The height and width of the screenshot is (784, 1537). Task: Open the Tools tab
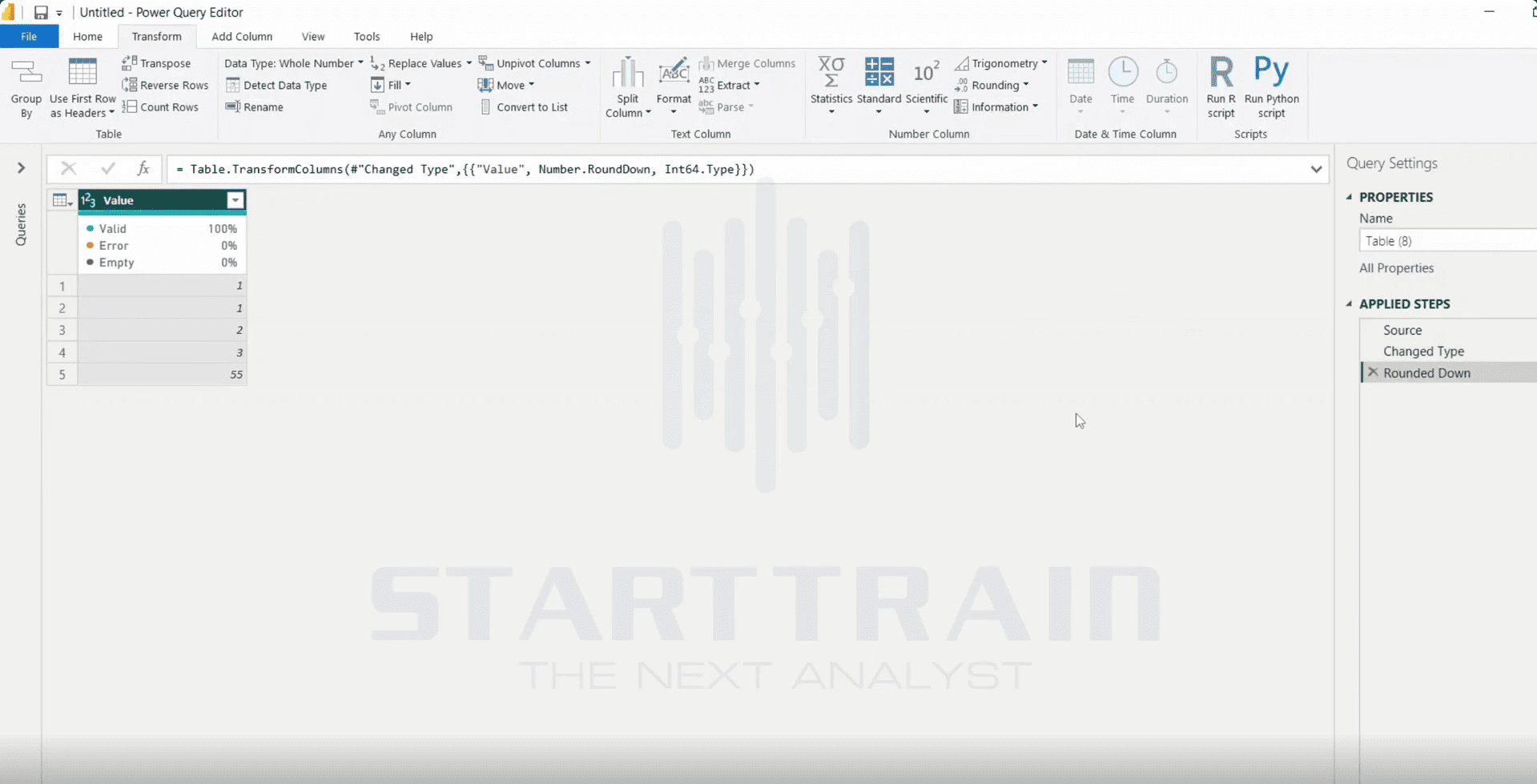click(x=367, y=36)
